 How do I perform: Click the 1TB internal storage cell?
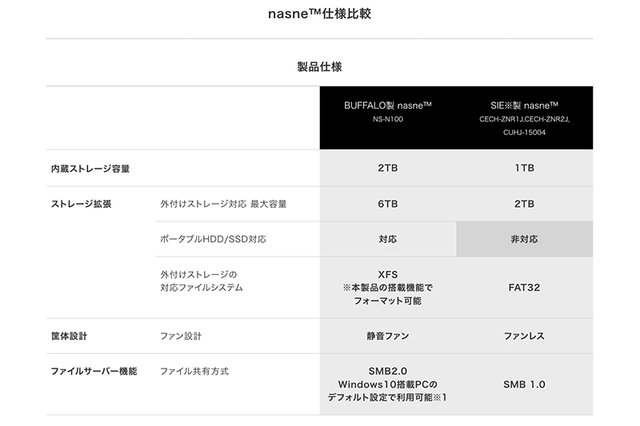525,169
